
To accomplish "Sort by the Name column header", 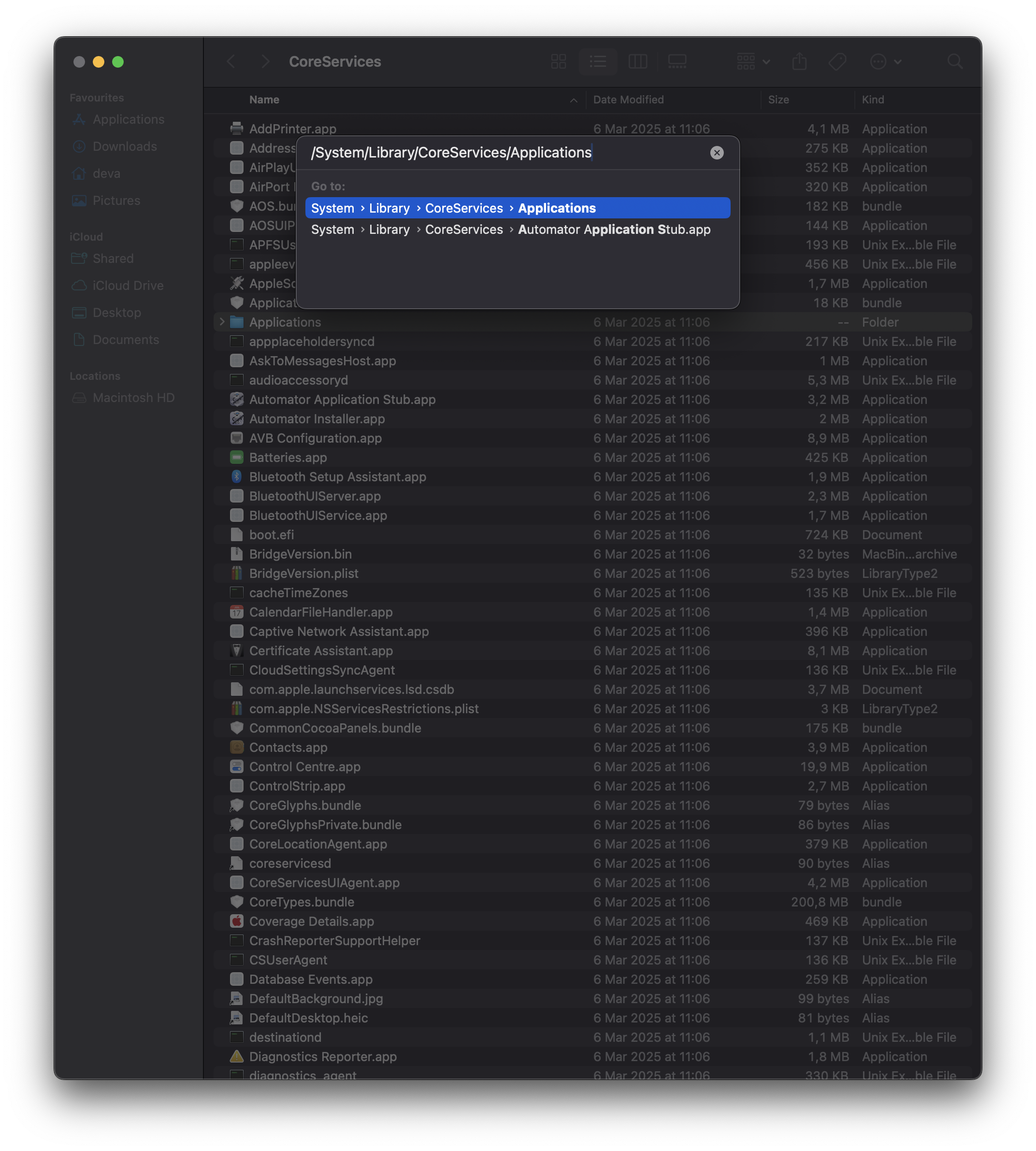I will [x=264, y=100].
